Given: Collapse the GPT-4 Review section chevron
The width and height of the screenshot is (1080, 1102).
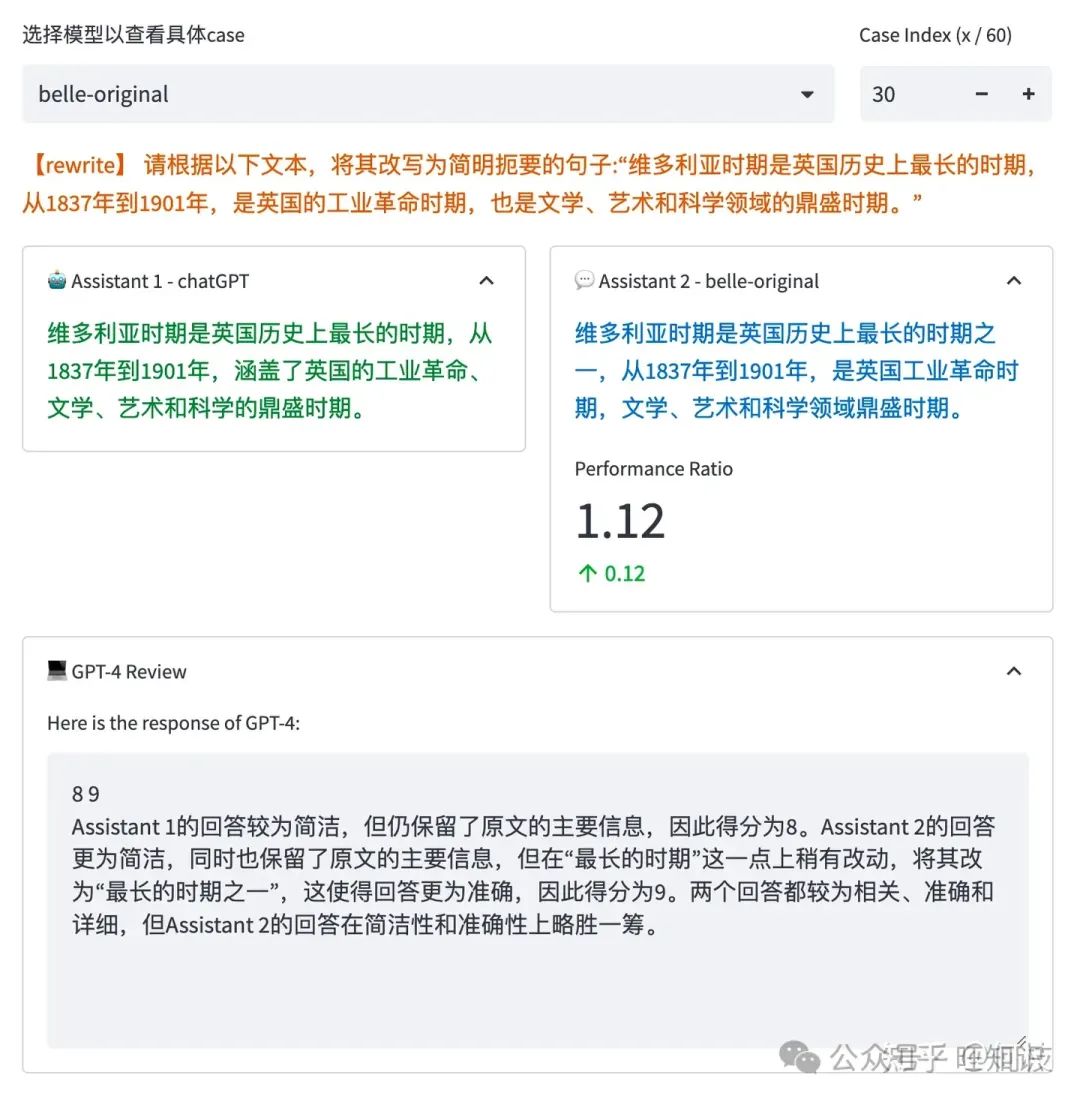Looking at the screenshot, I should tap(1013, 671).
